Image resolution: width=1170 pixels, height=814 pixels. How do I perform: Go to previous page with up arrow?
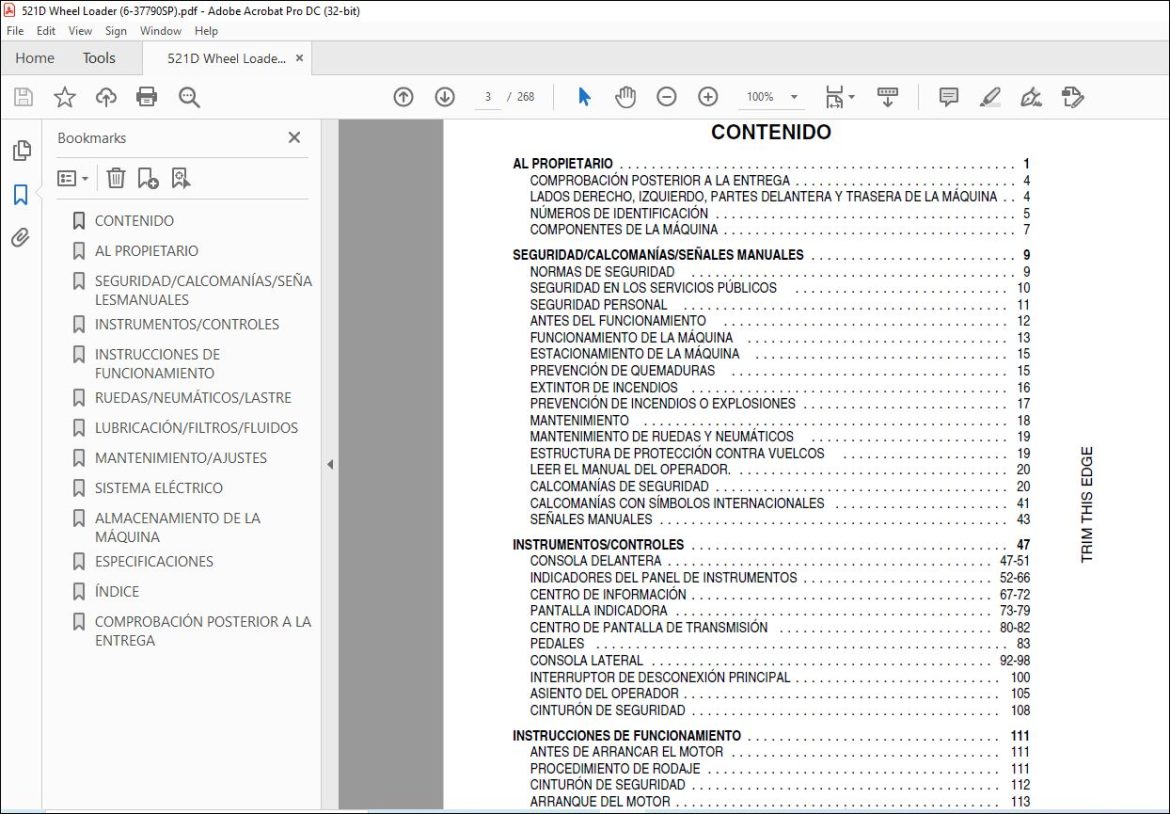[x=404, y=97]
